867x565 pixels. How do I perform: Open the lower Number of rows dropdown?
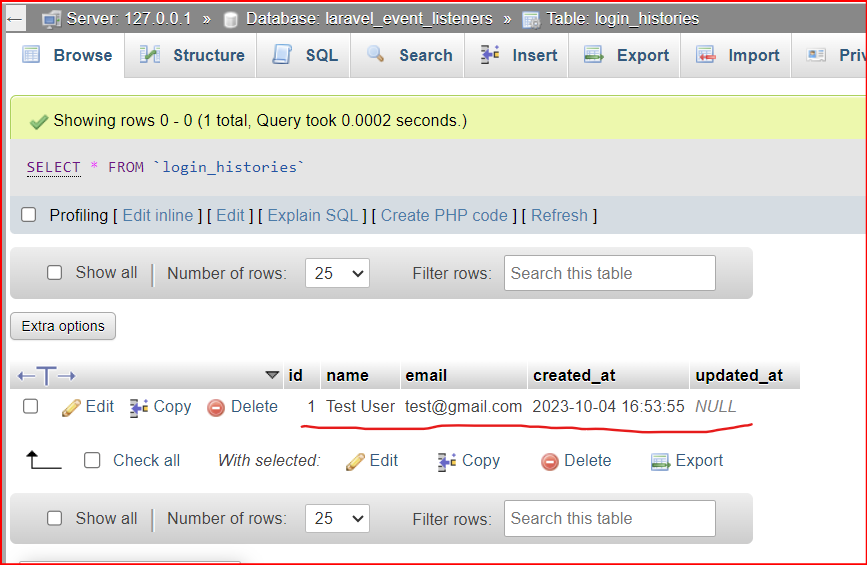(337, 518)
